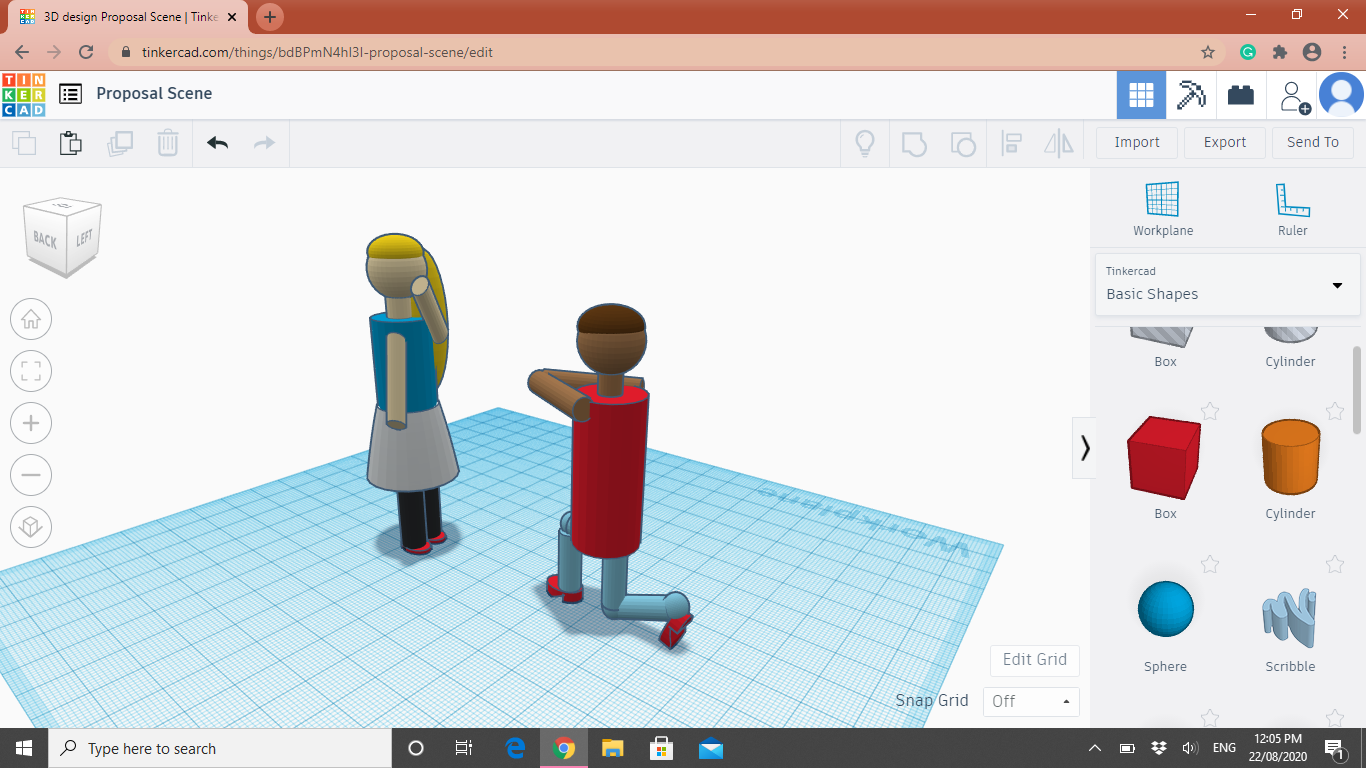This screenshot has height=768, width=1366.
Task: Reload the browser page
Action: [x=86, y=52]
